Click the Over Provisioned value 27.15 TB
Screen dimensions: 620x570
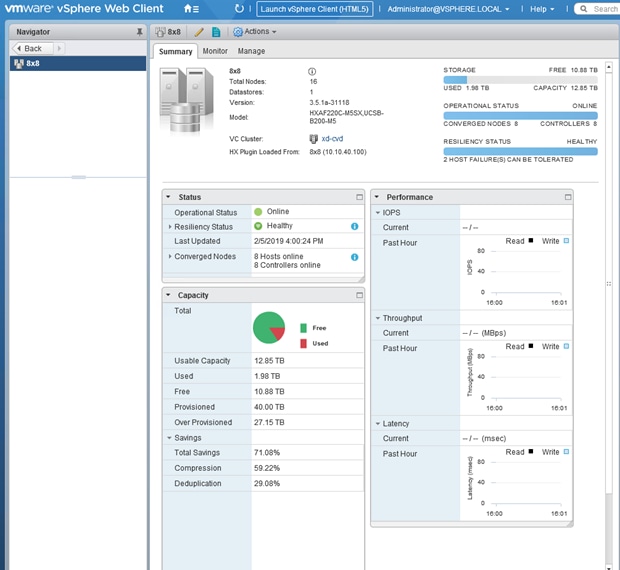point(269,422)
